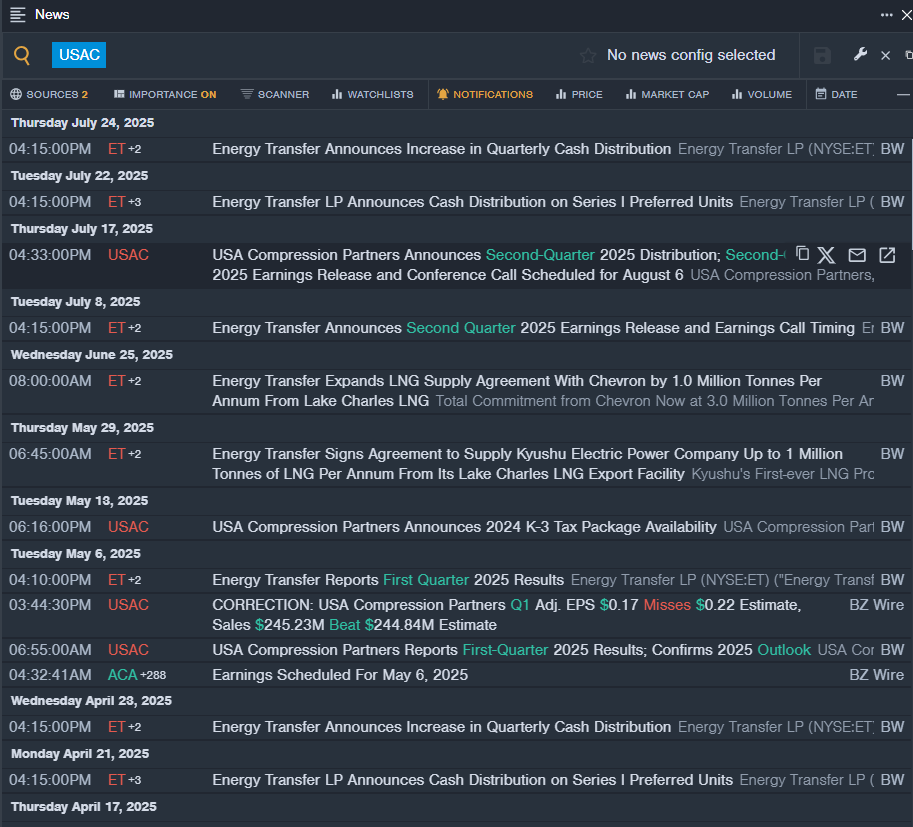Open the 'No news config selected' dropdown
This screenshot has width=913, height=827.
coord(691,55)
